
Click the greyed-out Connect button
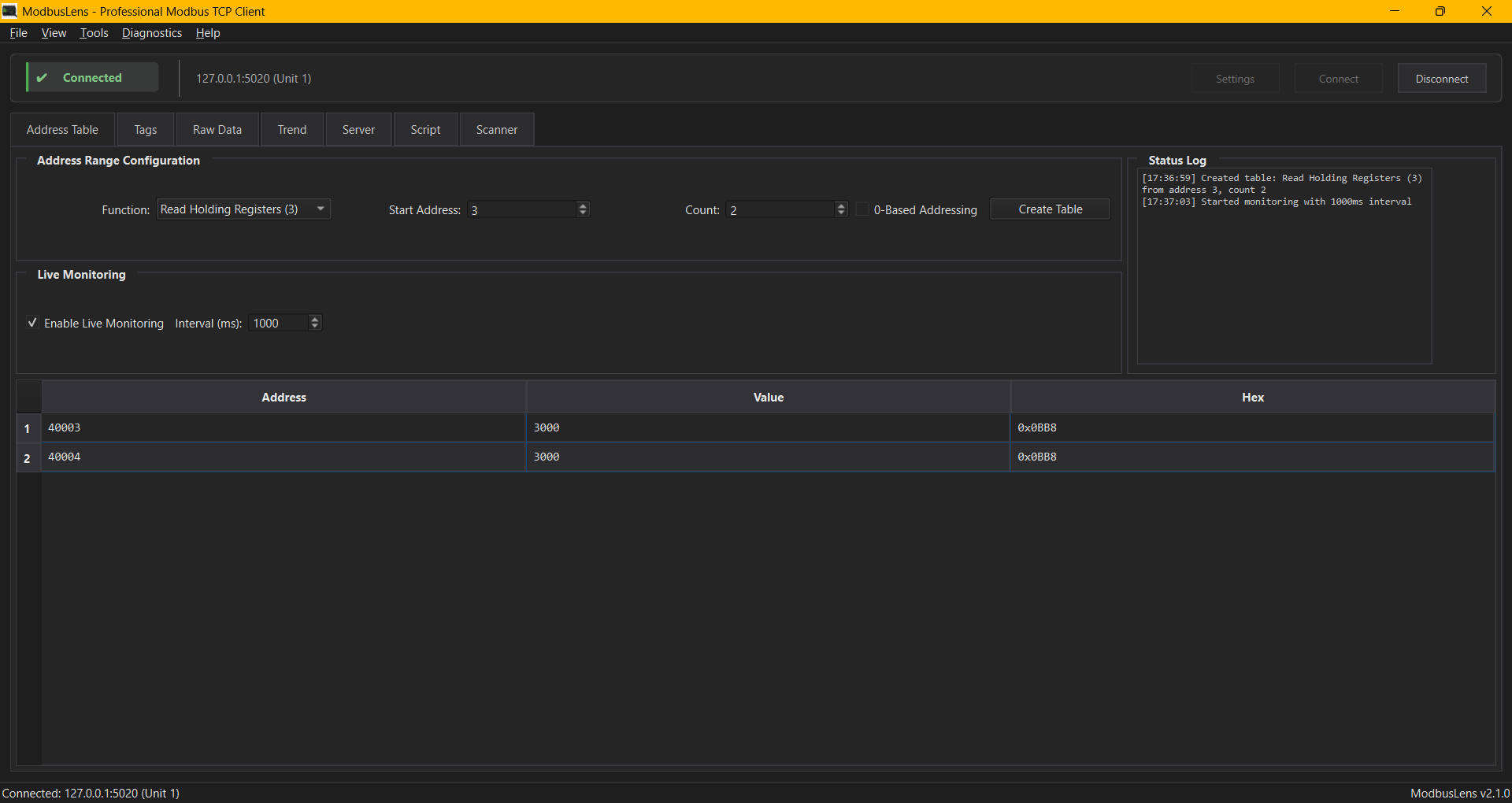1339,79
